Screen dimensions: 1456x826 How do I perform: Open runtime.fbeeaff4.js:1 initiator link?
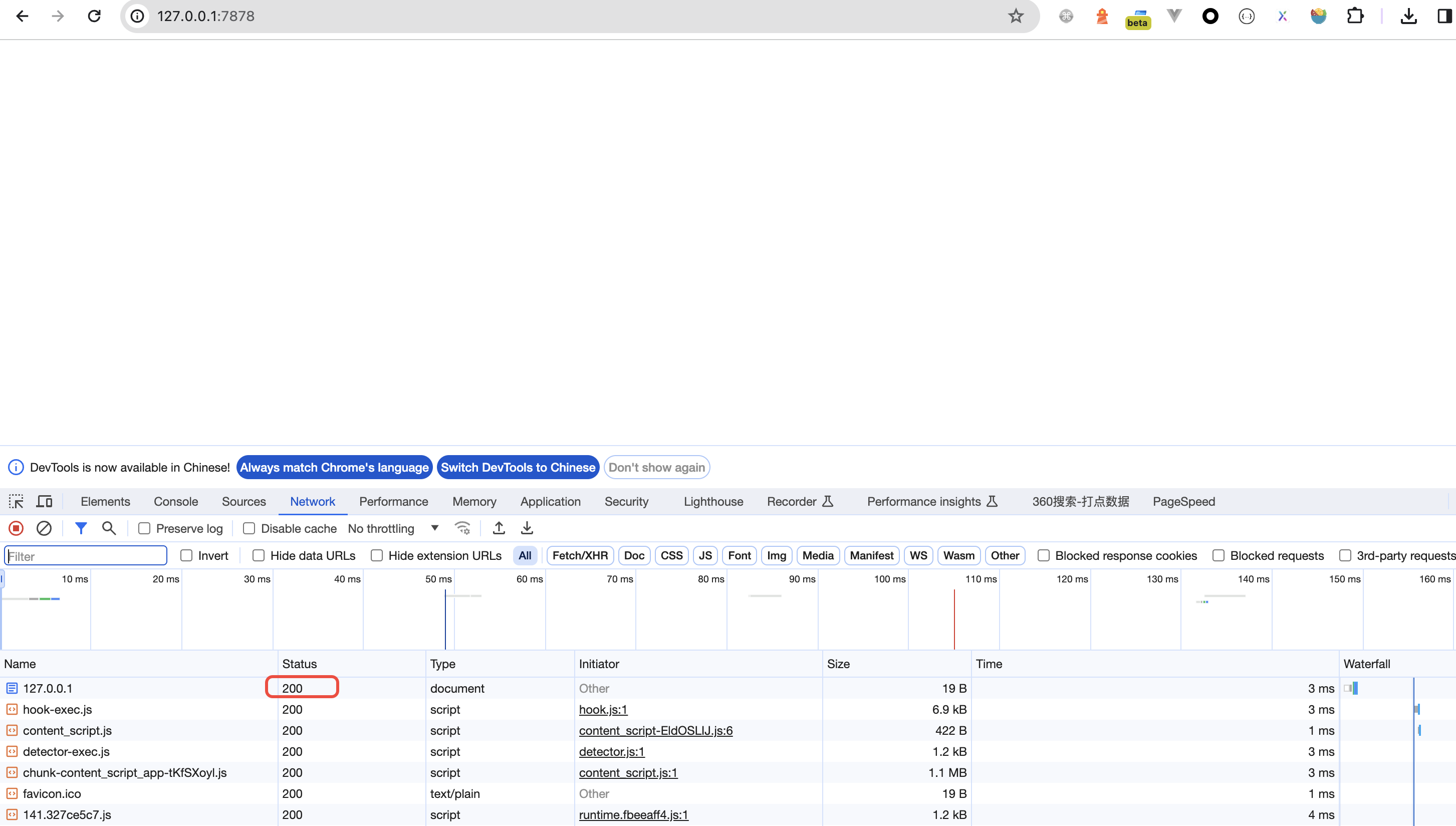(633, 815)
